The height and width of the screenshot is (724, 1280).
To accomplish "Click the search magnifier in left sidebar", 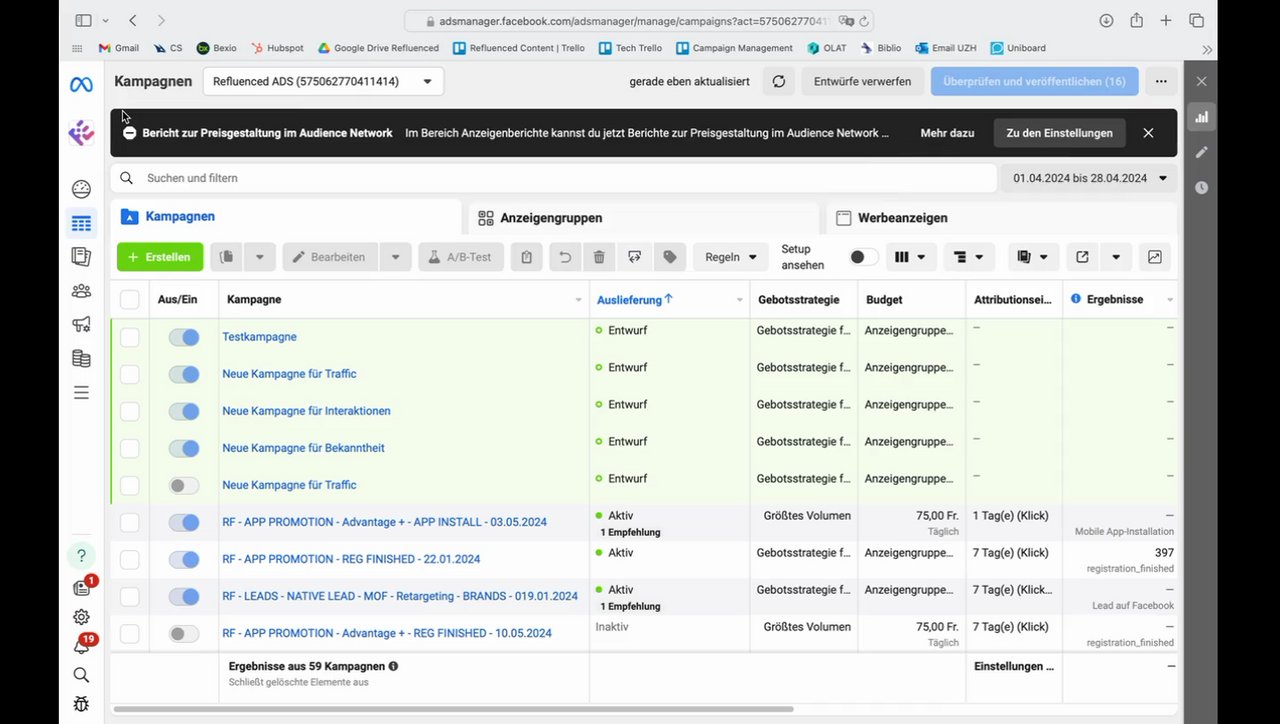I will point(81,675).
